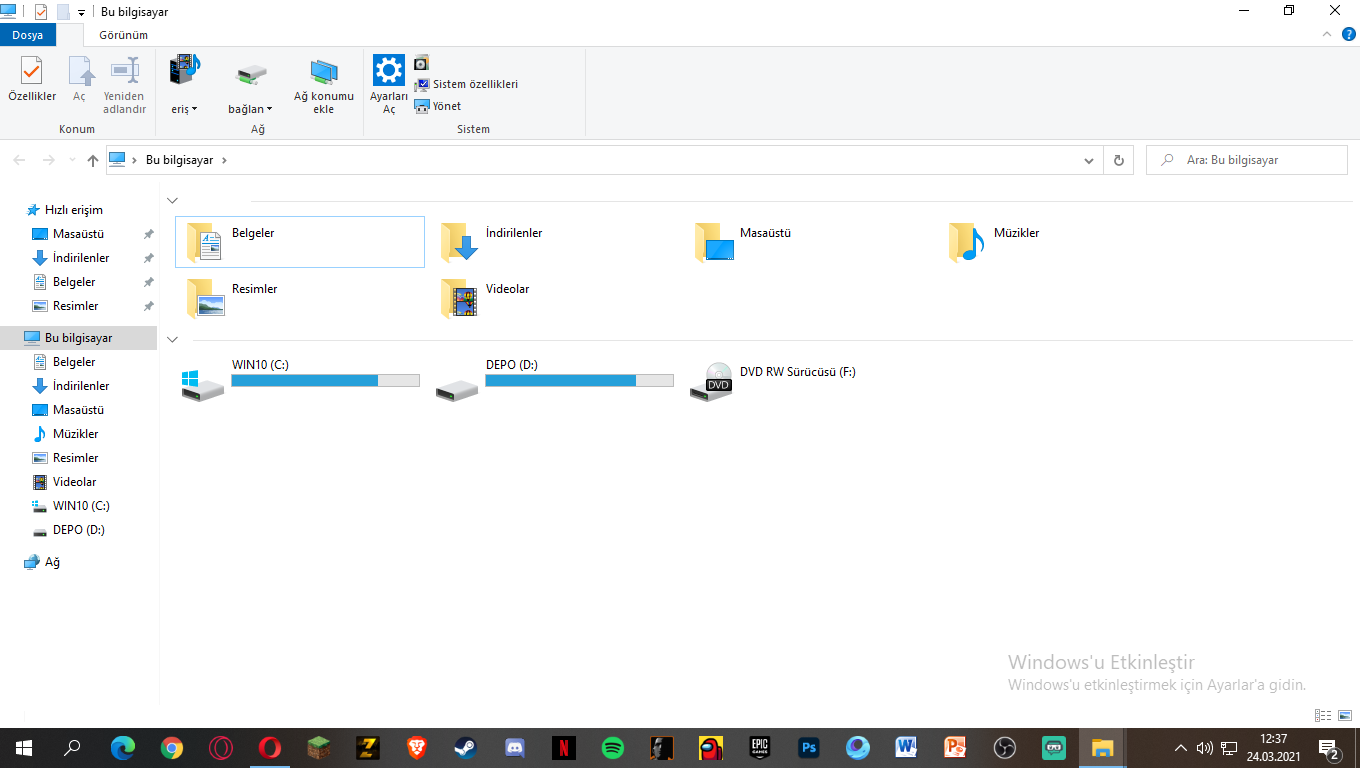
Task: Open the address bar history dropdown
Action: point(1089,160)
